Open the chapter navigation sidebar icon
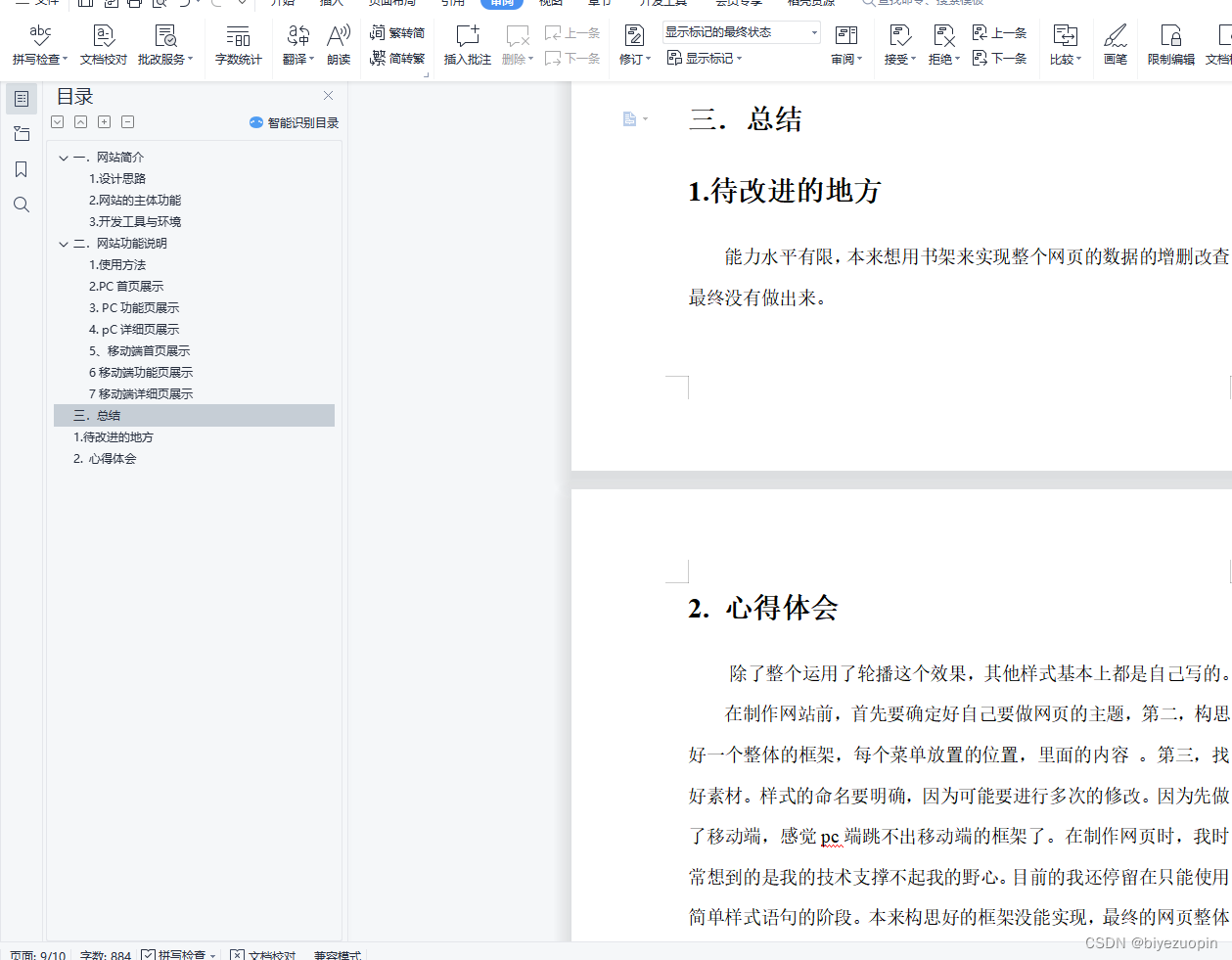Image resolution: width=1232 pixels, height=960 pixels. [22, 134]
